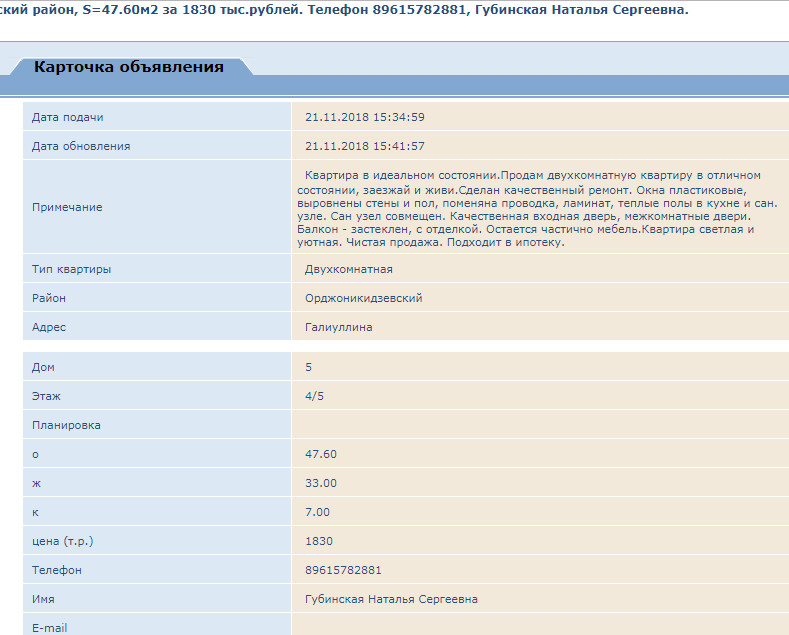Image resolution: width=789 pixels, height=635 pixels.
Task: Click the Примечание row label
Action: point(67,207)
